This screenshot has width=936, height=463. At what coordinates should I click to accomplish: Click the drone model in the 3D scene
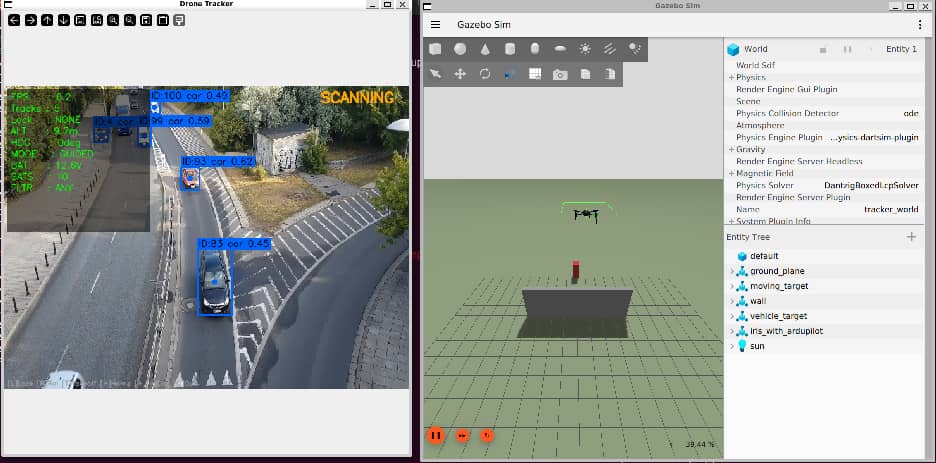point(586,214)
